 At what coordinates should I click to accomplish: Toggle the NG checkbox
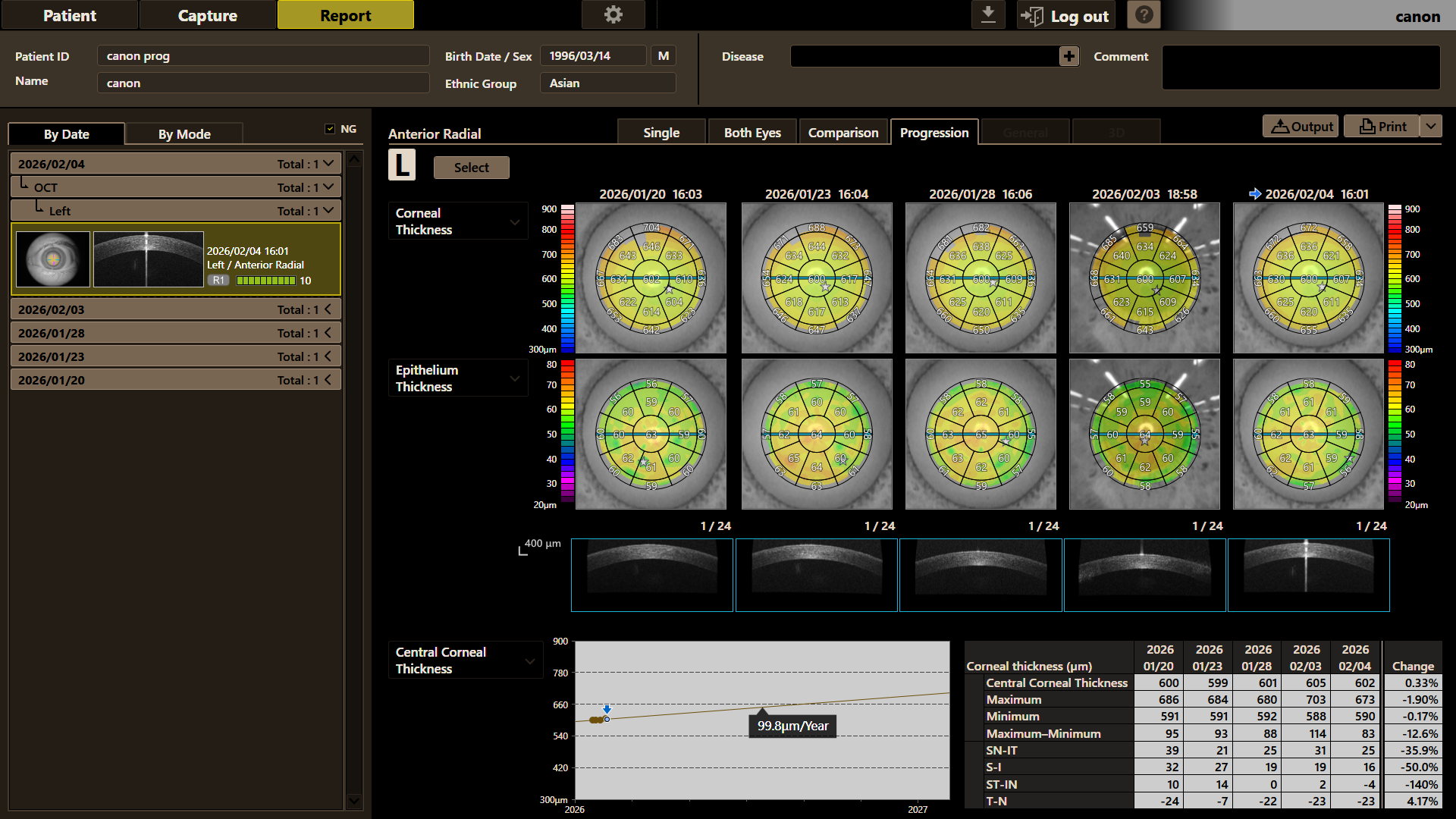(x=330, y=129)
